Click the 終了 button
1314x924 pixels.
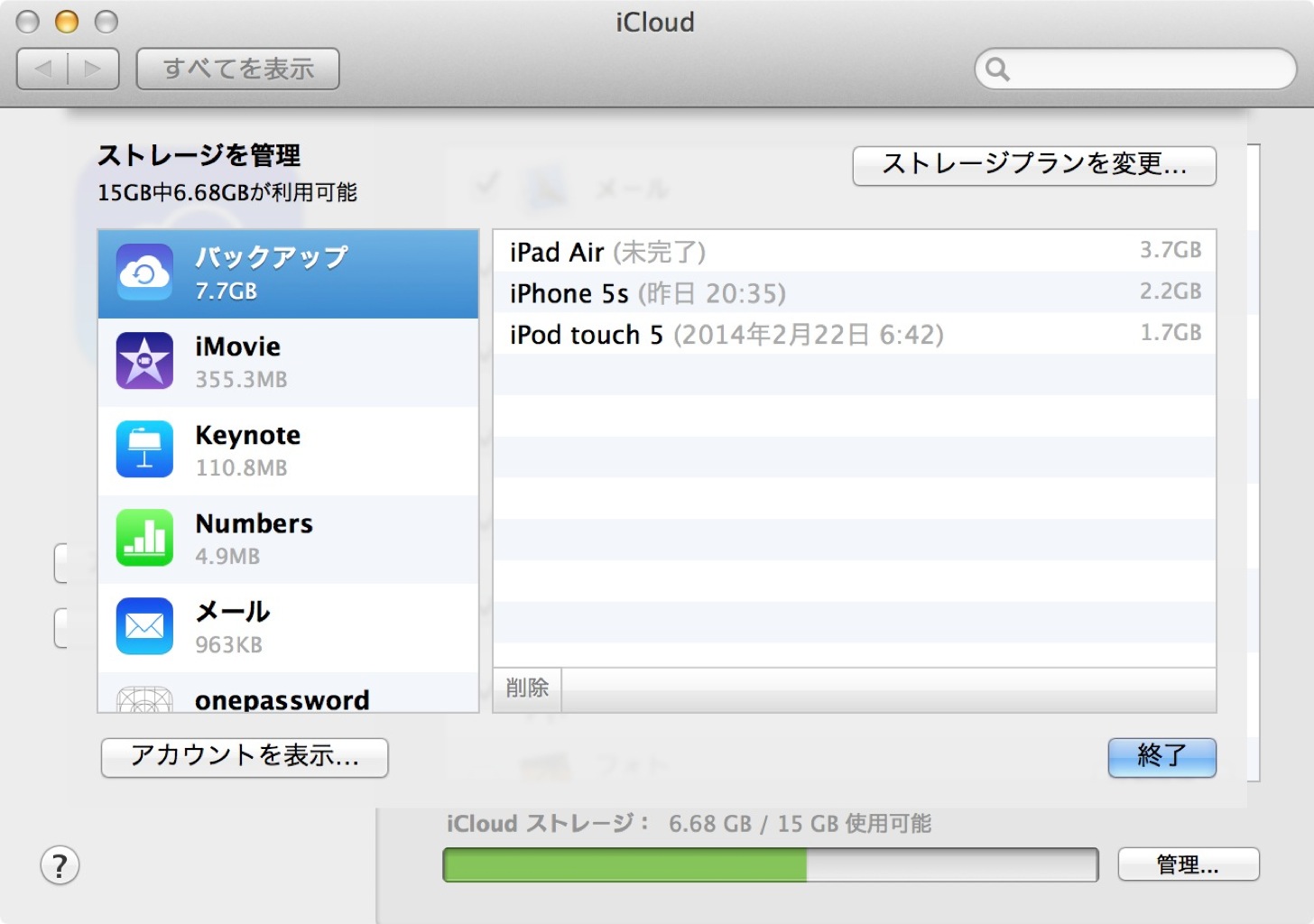(1162, 757)
